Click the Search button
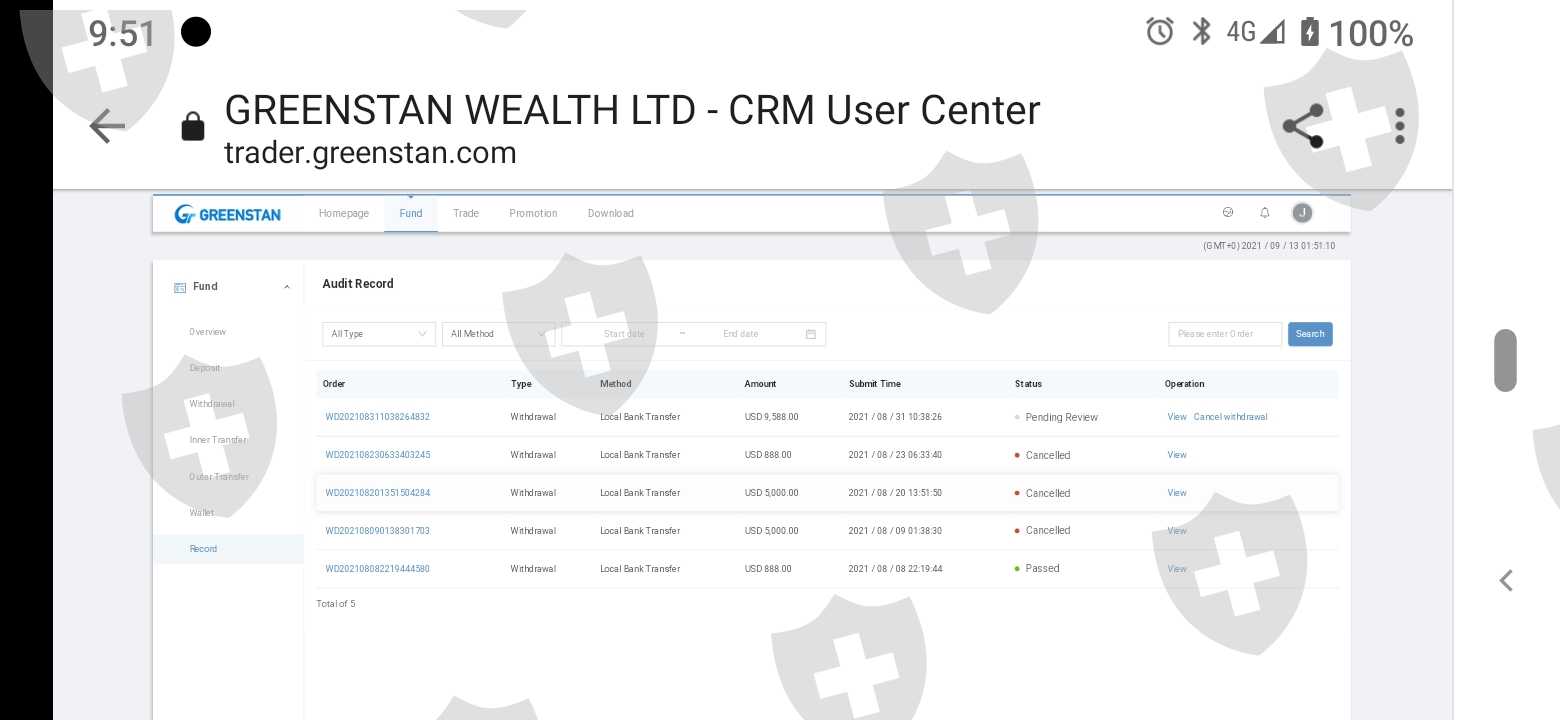The height and width of the screenshot is (720, 1560). [x=1310, y=334]
